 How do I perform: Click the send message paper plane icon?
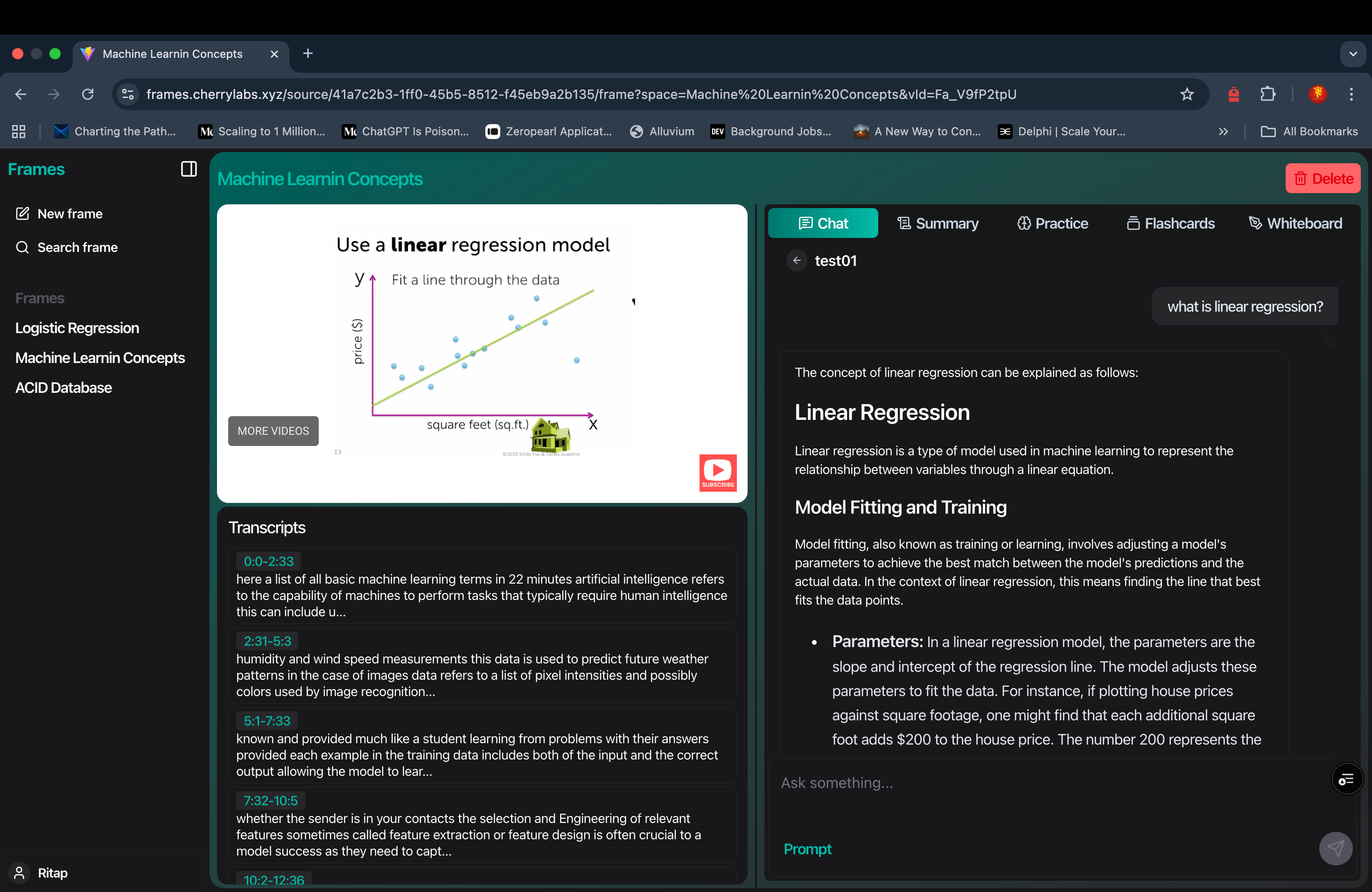coord(1335,848)
